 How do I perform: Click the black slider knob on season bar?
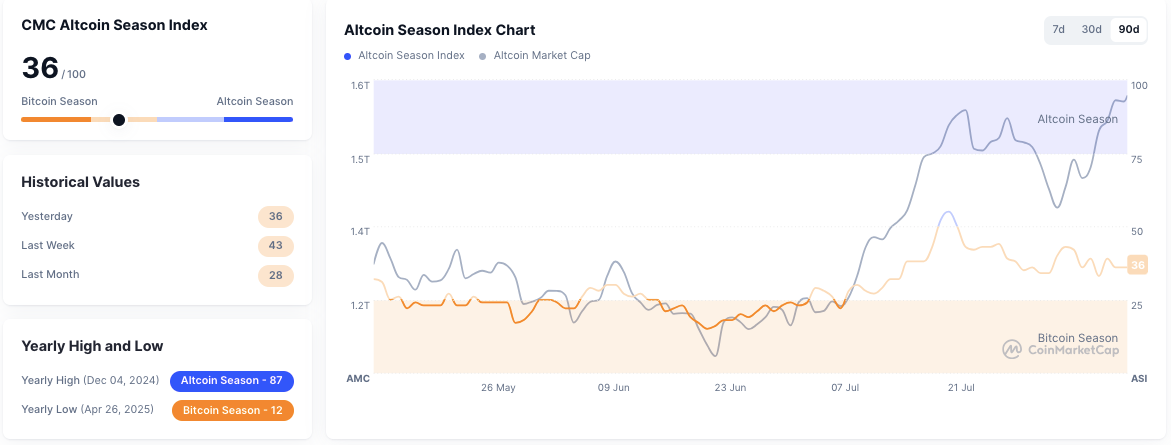[119, 120]
